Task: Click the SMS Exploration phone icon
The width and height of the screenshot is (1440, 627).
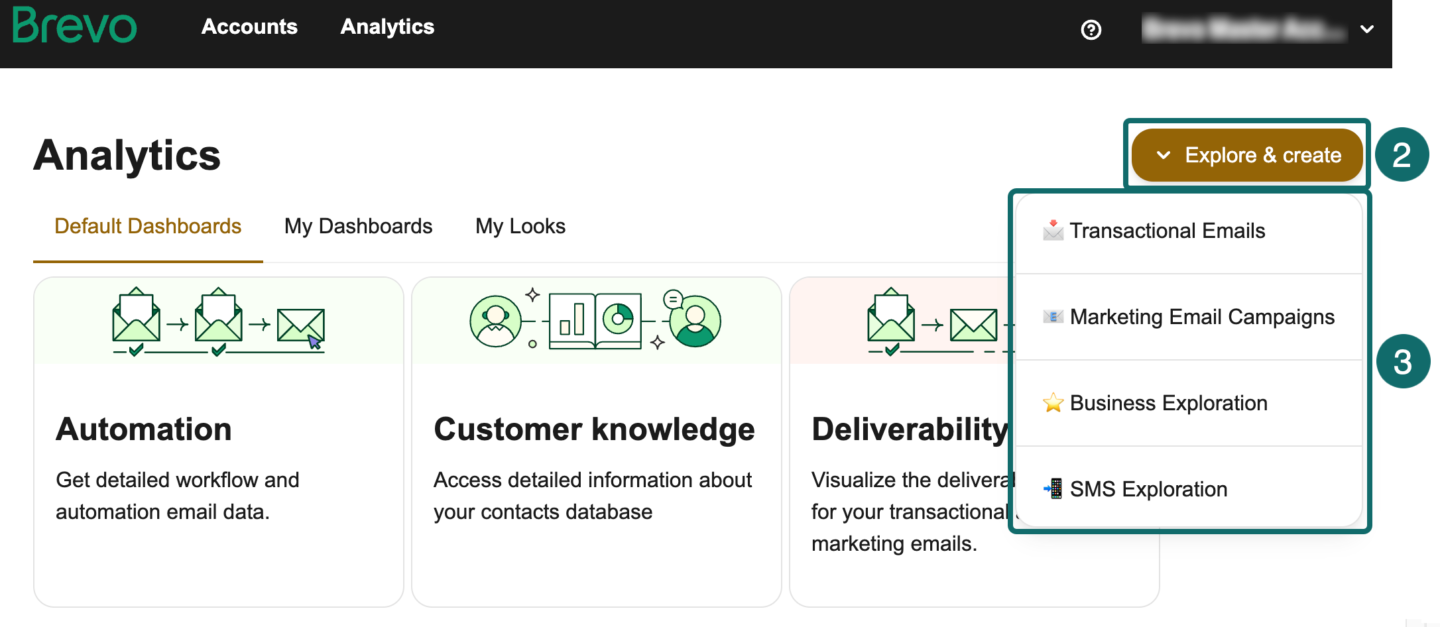Action: pos(1052,489)
